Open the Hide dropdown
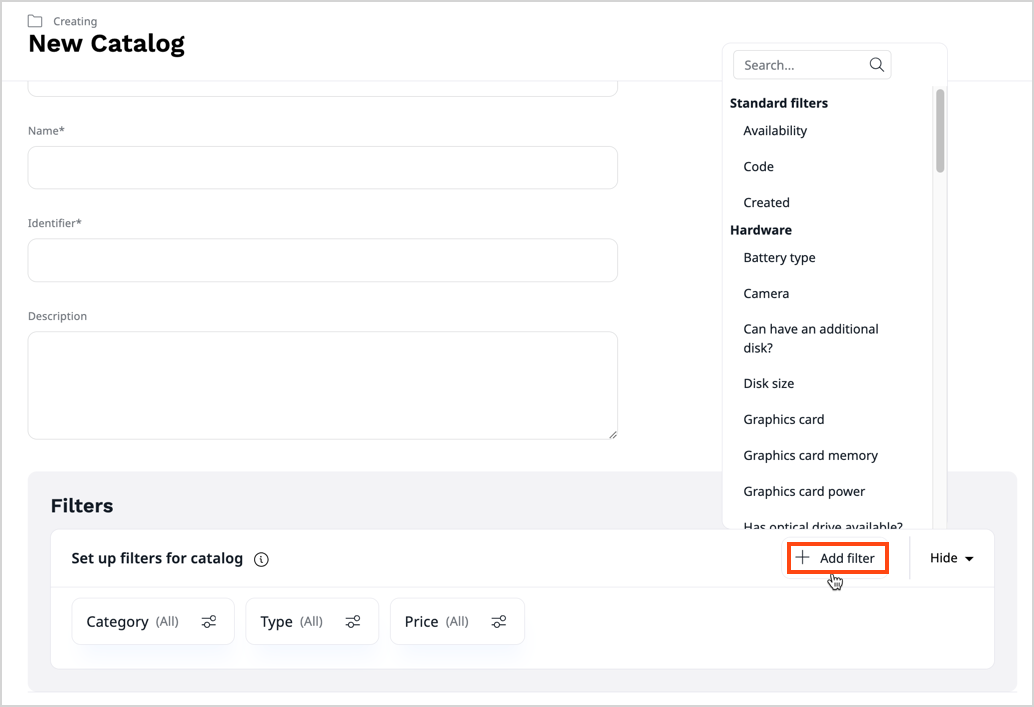The width and height of the screenshot is (1034, 707). [x=948, y=558]
